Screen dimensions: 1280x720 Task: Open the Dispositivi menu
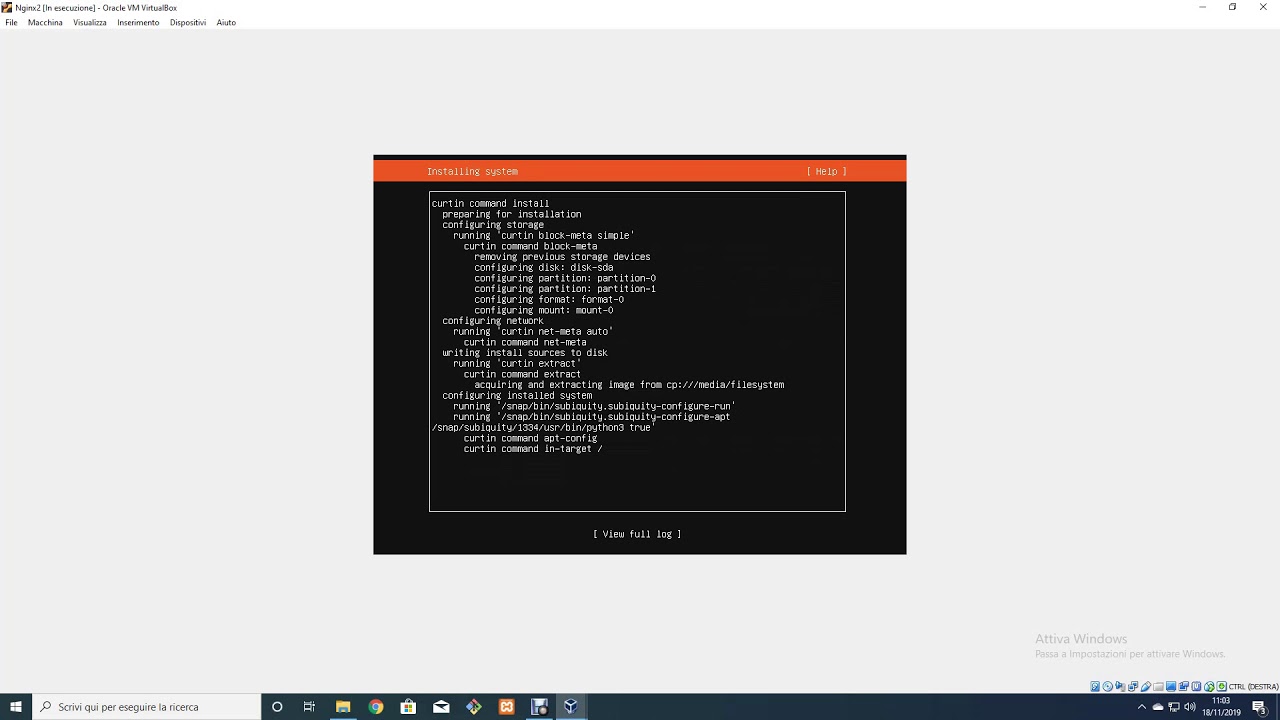188,22
